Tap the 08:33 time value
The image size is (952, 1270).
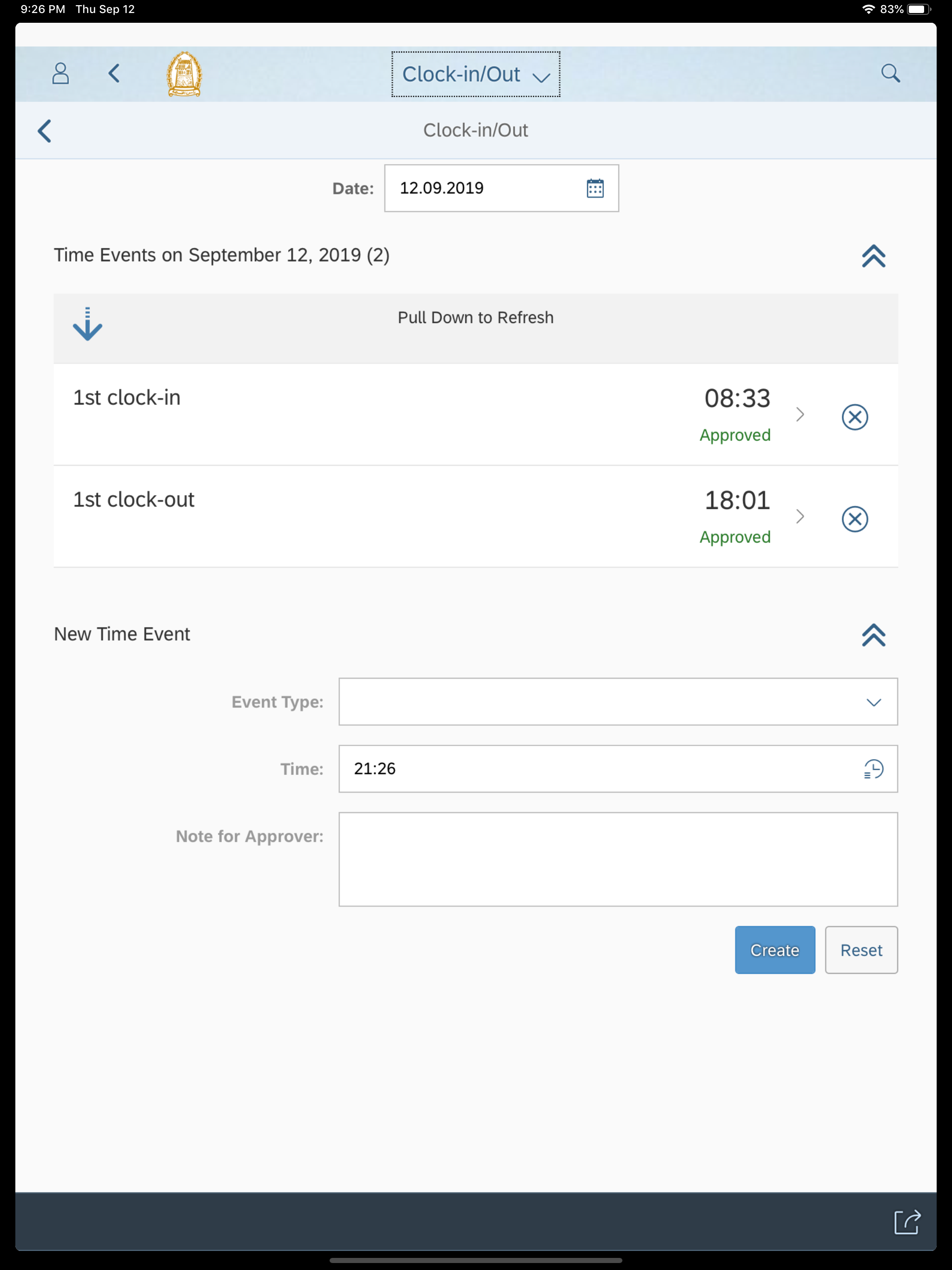pos(737,398)
